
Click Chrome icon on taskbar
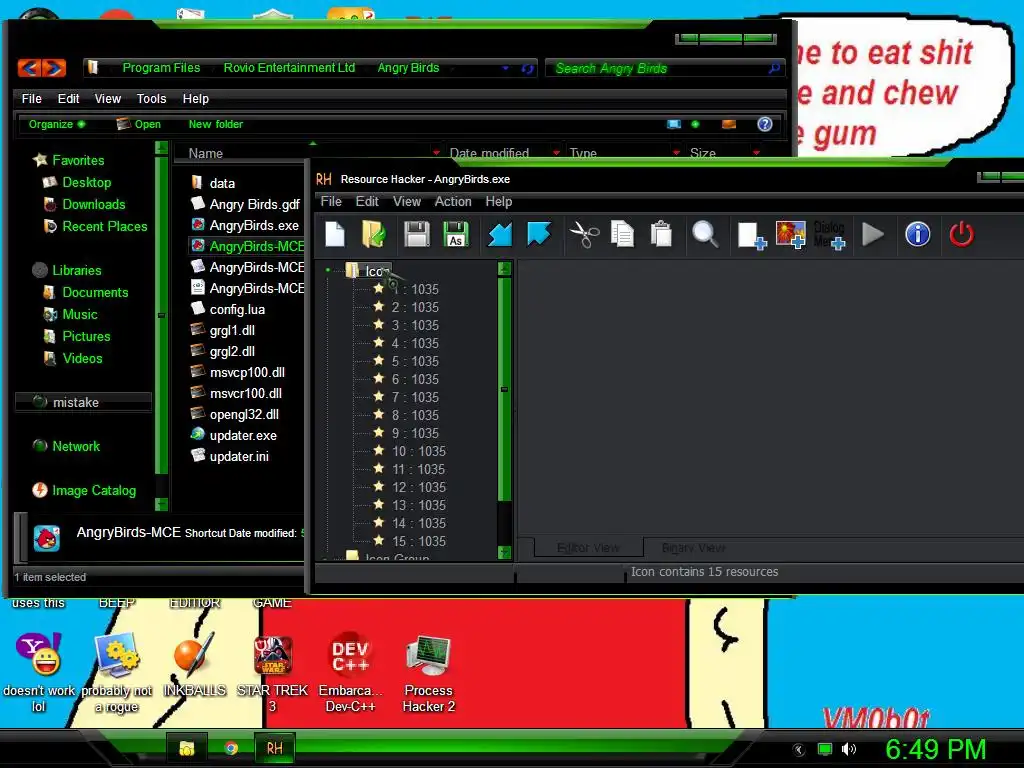(x=231, y=748)
